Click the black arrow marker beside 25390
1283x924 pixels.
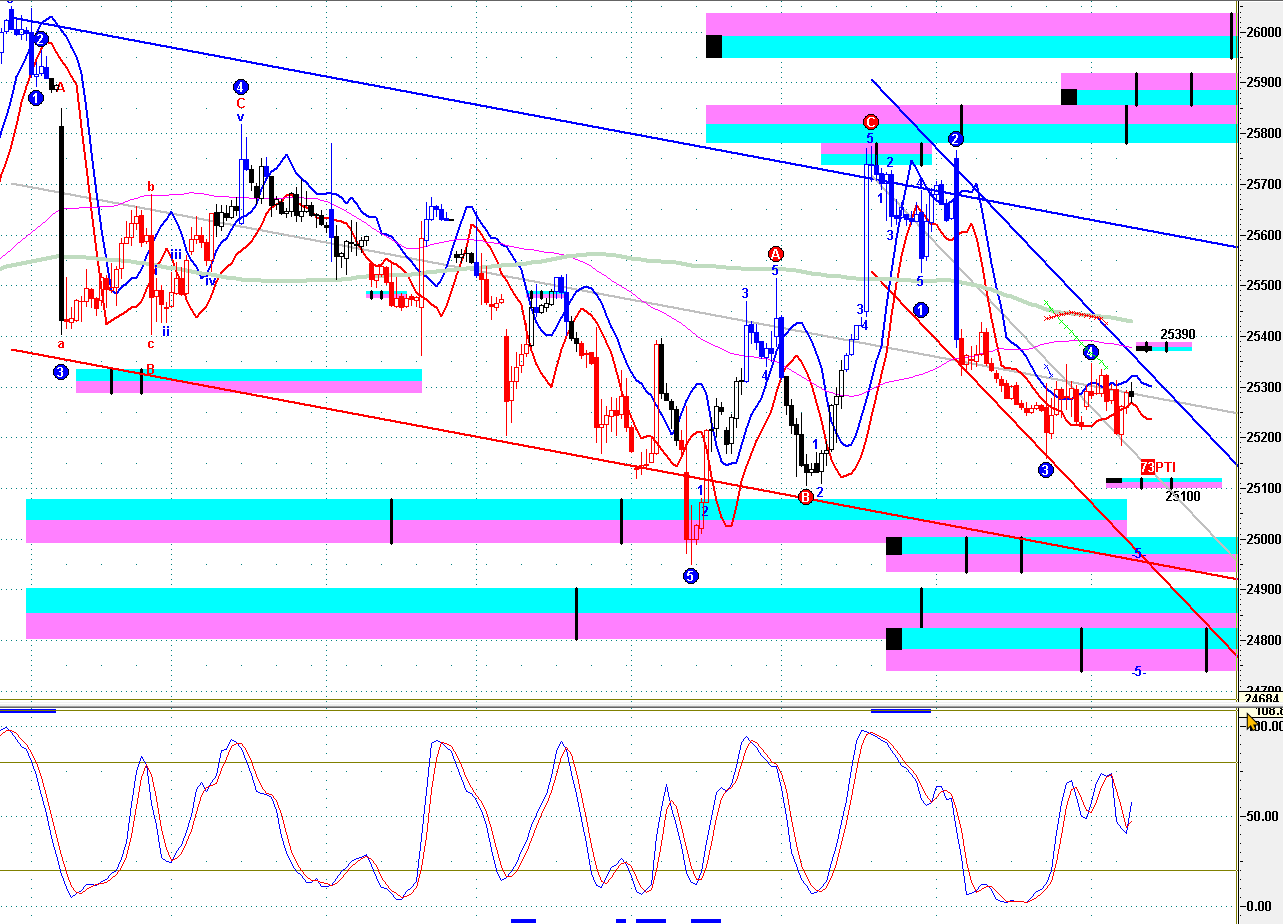pyautogui.click(x=1145, y=347)
